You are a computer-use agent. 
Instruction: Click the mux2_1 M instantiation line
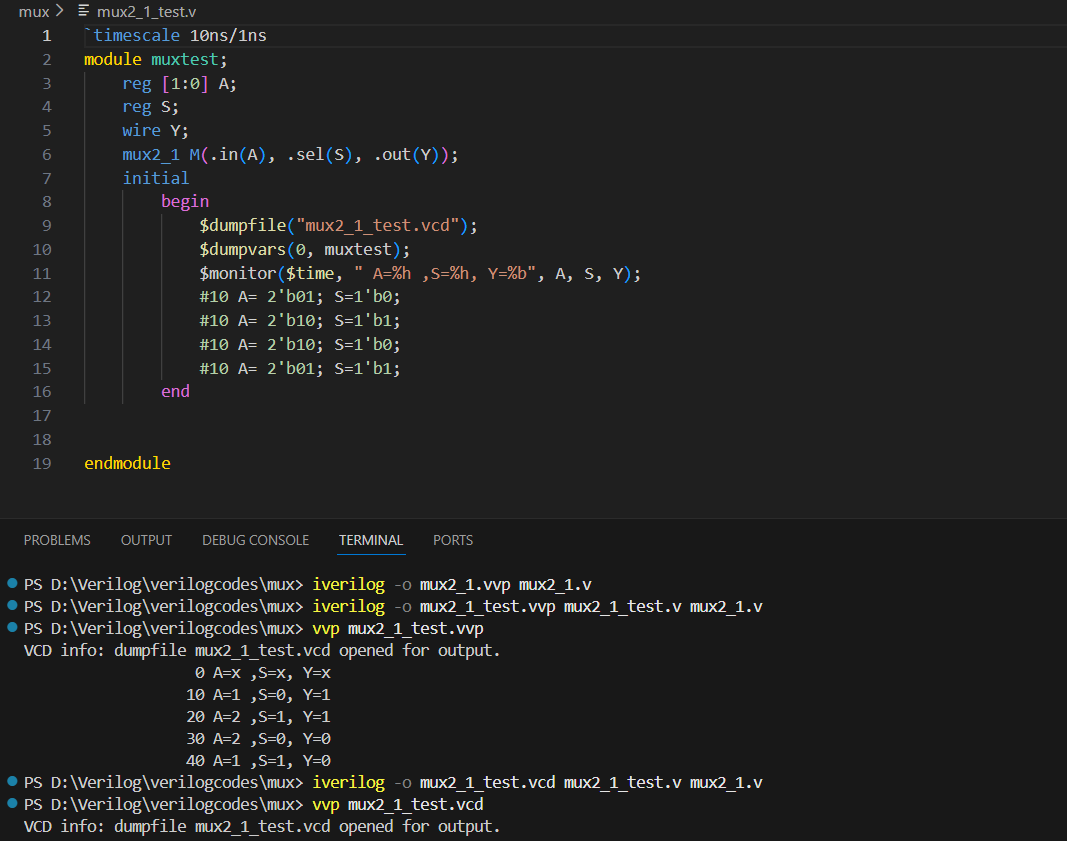click(x=290, y=154)
